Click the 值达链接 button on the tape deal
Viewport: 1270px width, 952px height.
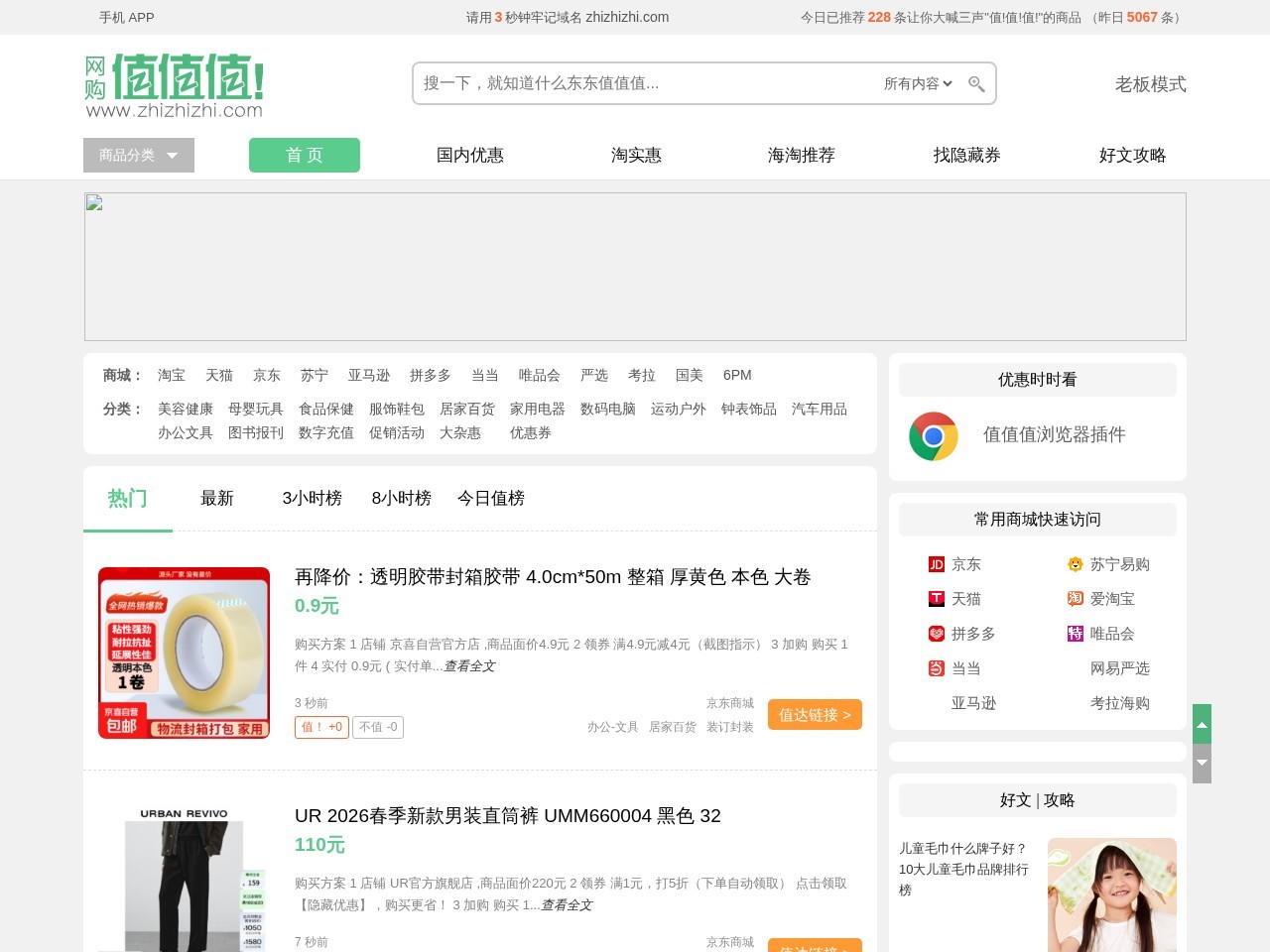click(x=815, y=714)
